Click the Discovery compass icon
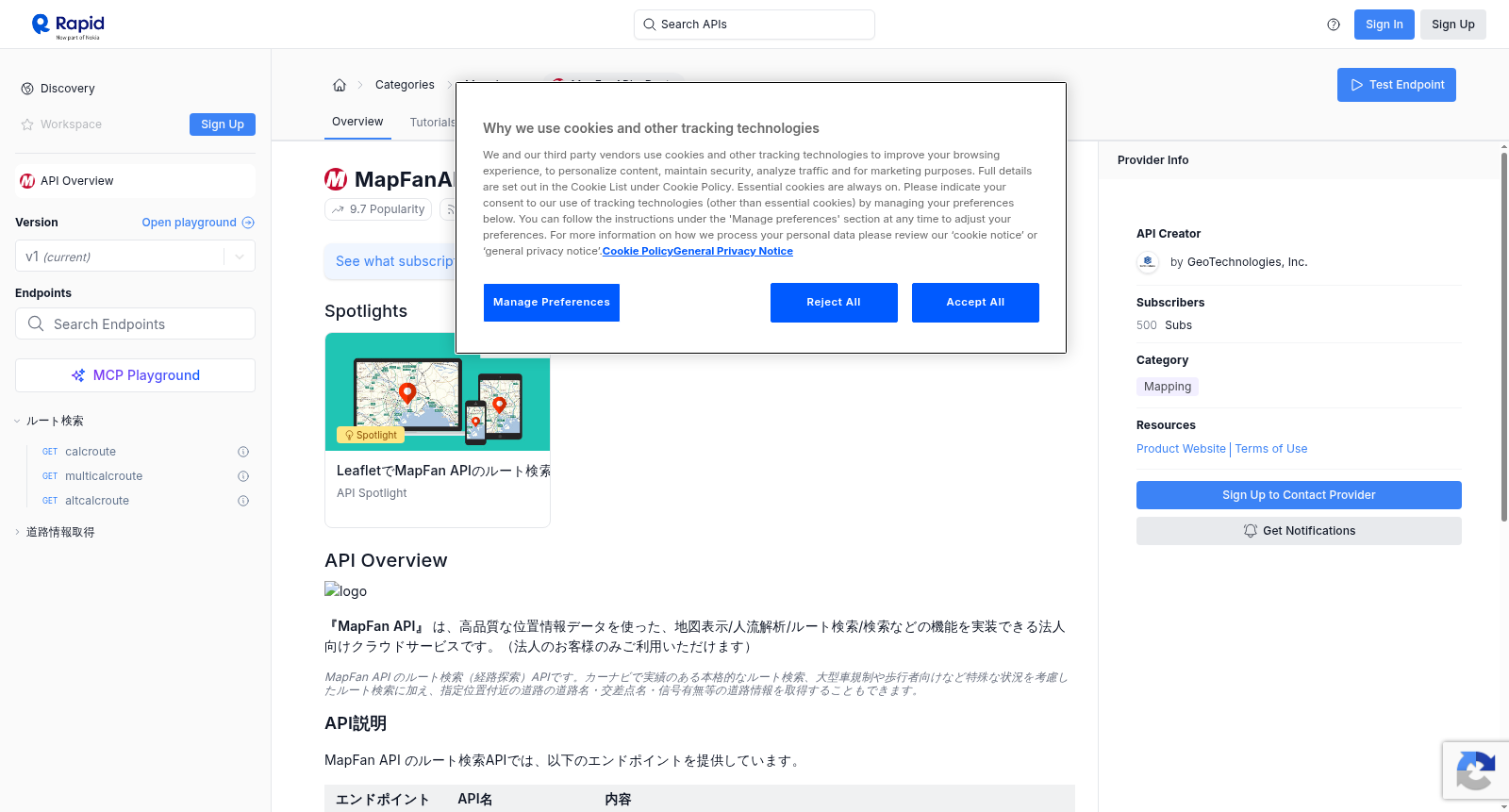1509x812 pixels. (x=27, y=89)
